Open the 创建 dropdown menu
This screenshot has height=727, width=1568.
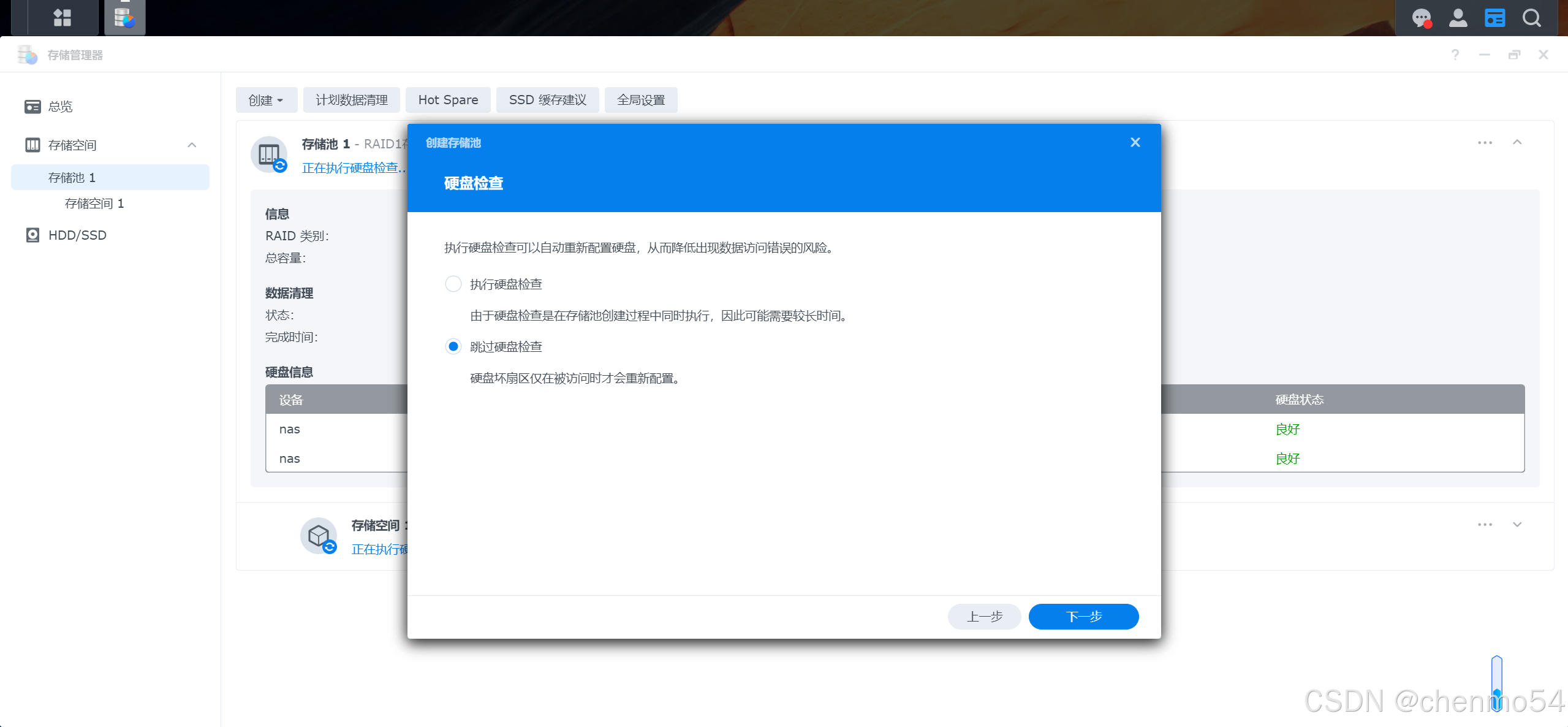click(266, 100)
